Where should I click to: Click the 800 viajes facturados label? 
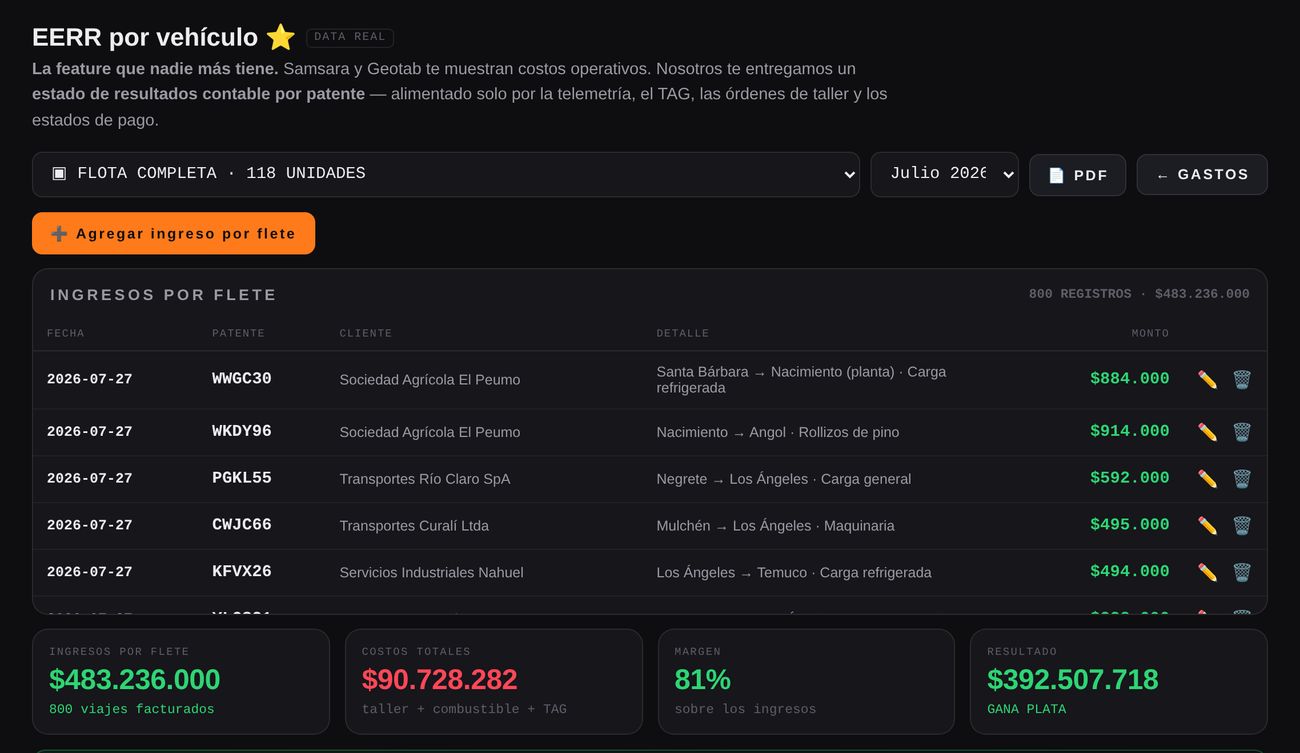(x=132, y=709)
